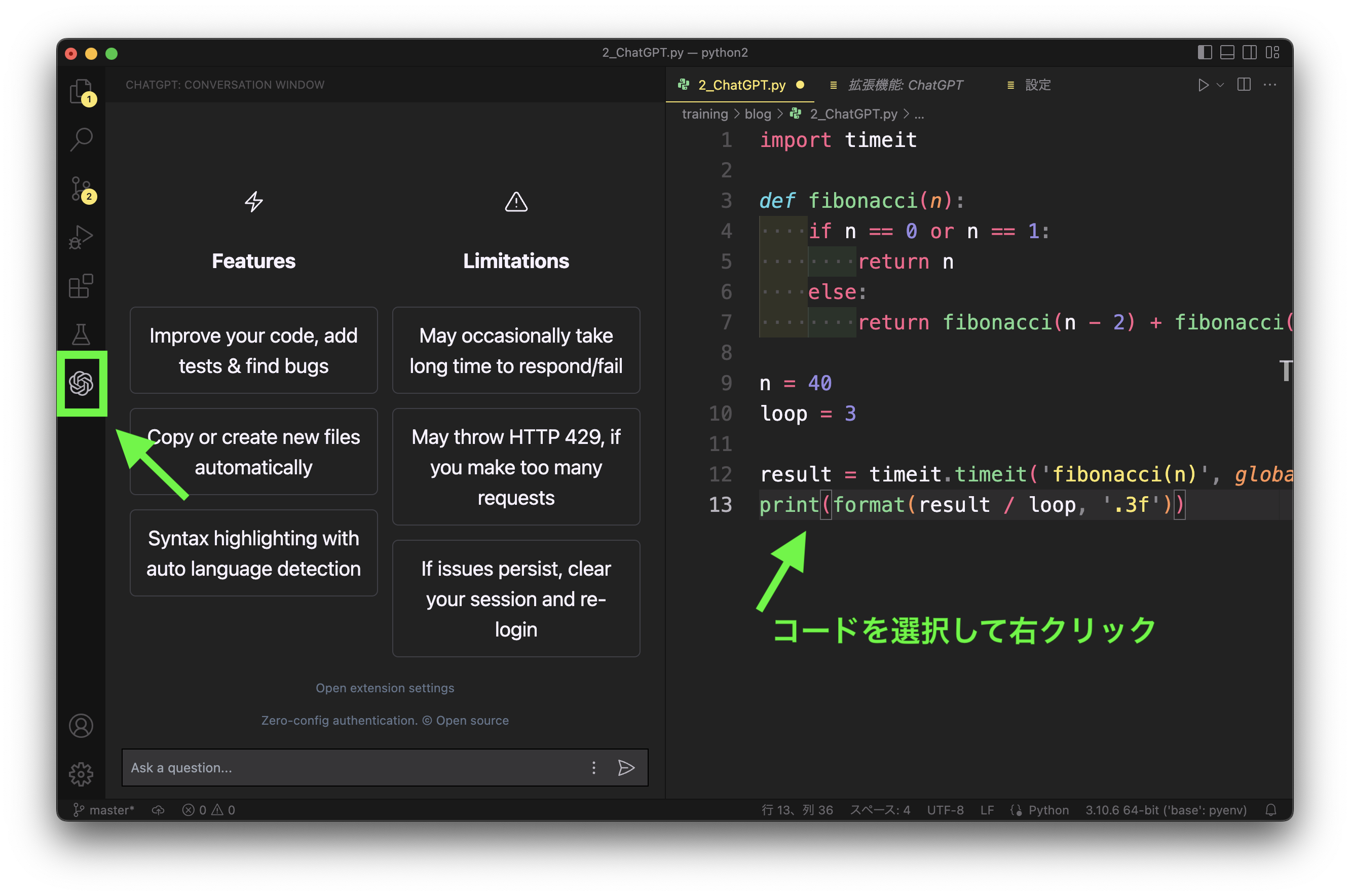This screenshot has height=896, width=1350.
Task: Click unsaved dot on 2_ChatGPT.py tab
Action: coord(800,85)
